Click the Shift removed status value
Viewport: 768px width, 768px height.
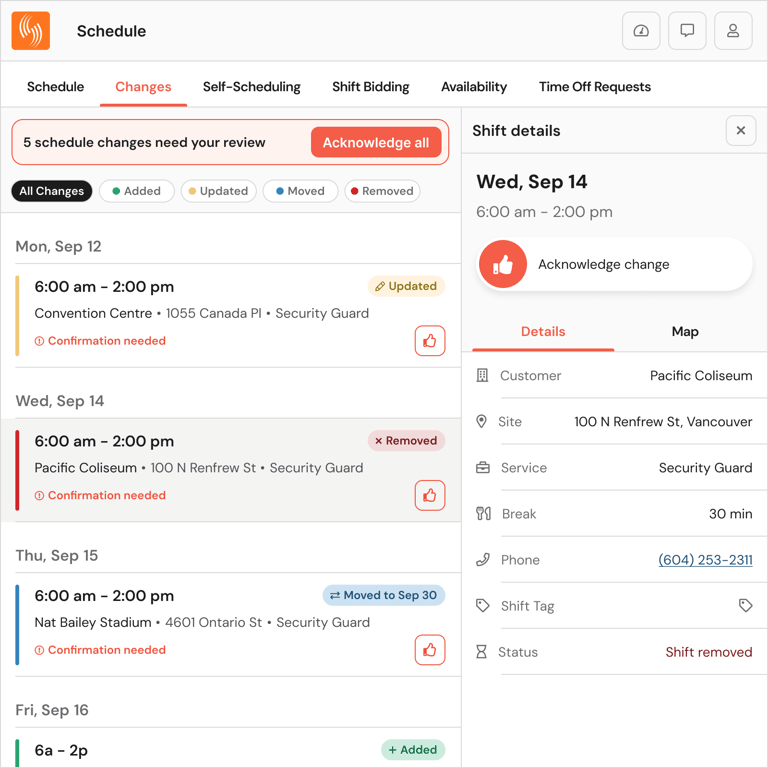pyautogui.click(x=709, y=652)
